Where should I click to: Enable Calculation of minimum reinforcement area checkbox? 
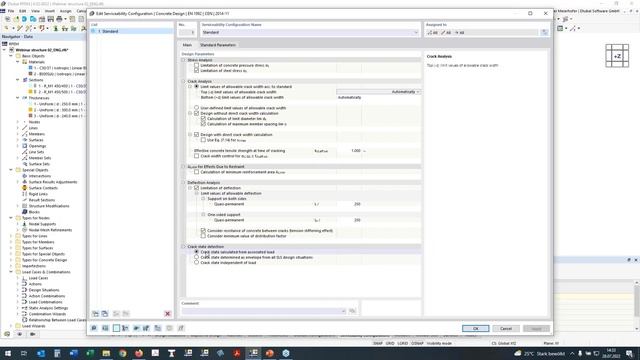click(196, 172)
